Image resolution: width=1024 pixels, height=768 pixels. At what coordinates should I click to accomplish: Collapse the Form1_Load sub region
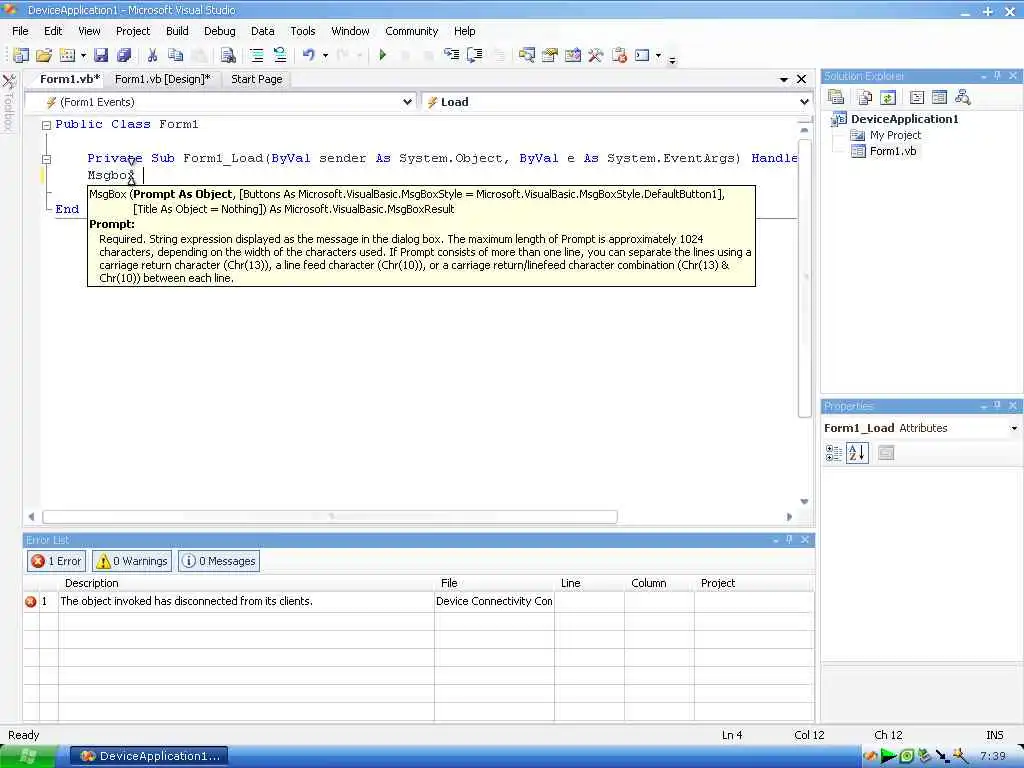(x=46, y=159)
